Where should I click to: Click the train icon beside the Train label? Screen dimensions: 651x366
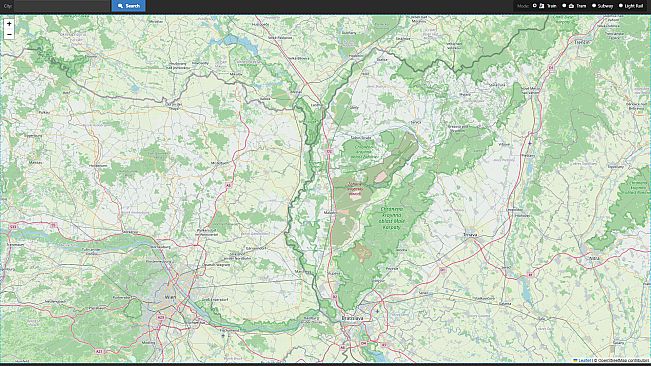(542, 6)
